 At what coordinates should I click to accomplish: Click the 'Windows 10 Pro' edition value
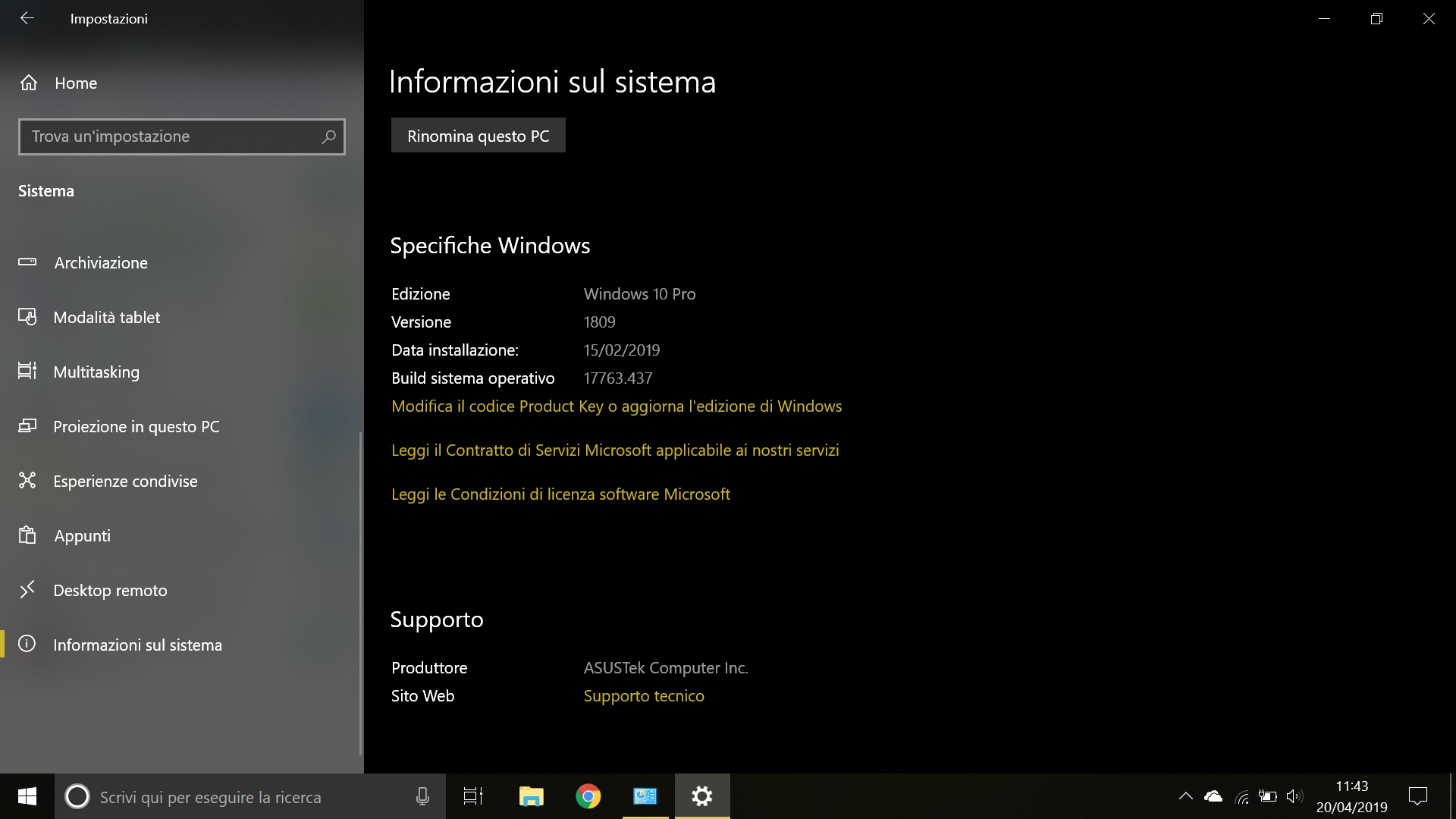[x=639, y=294]
